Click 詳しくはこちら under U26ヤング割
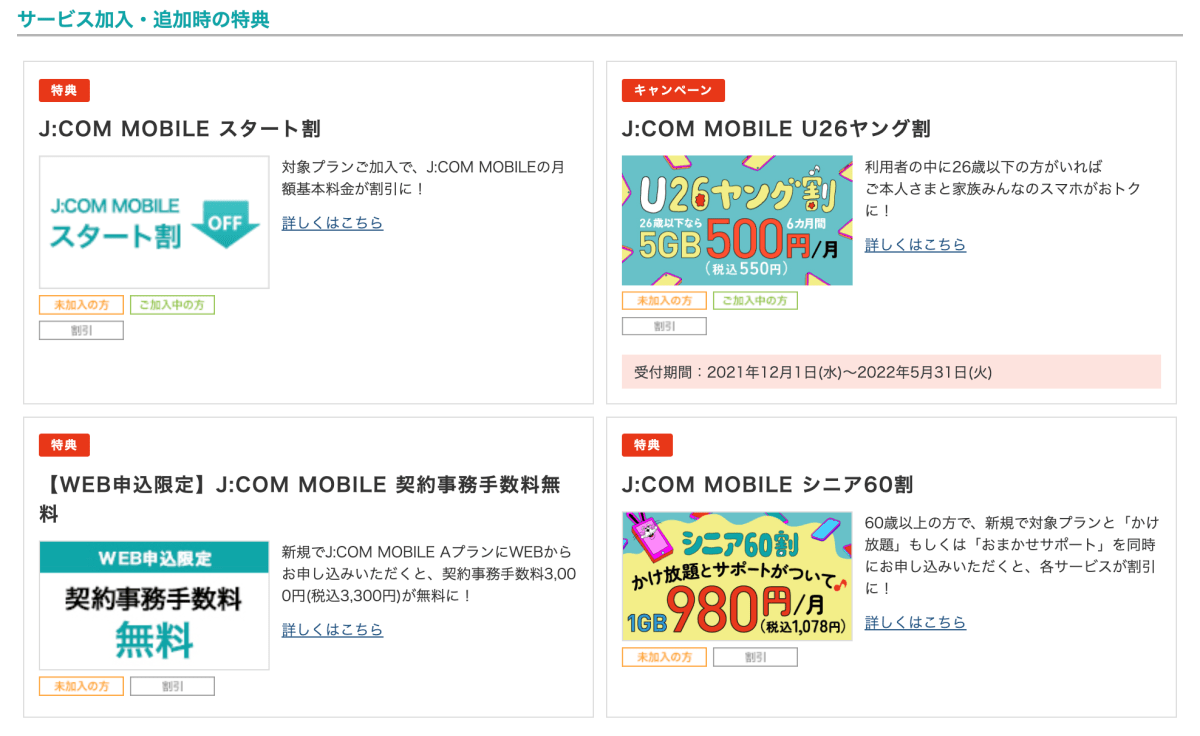 915,245
